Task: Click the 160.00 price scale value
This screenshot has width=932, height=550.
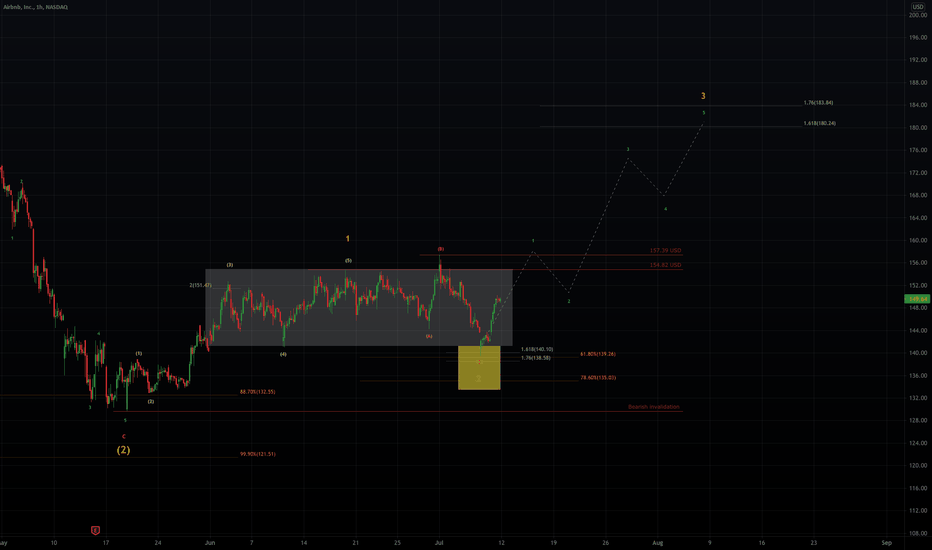Action: coord(918,240)
